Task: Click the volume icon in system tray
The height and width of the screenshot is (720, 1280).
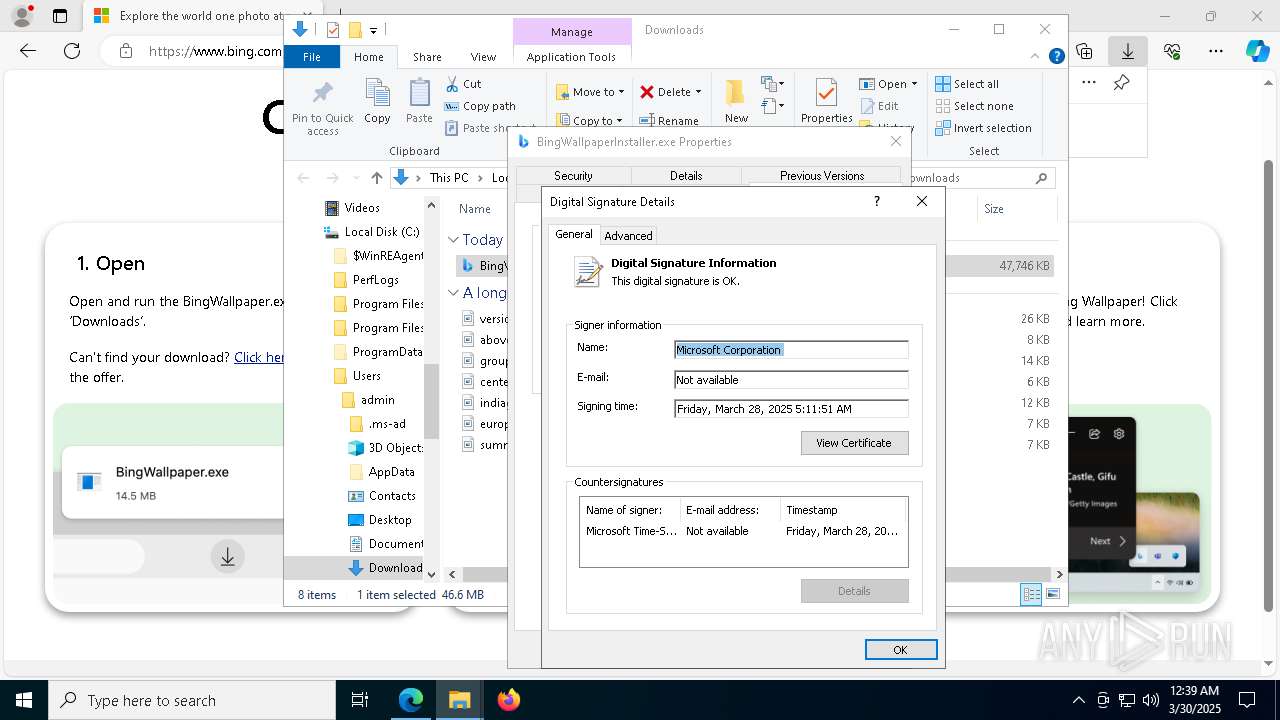Action: [x=1151, y=700]
